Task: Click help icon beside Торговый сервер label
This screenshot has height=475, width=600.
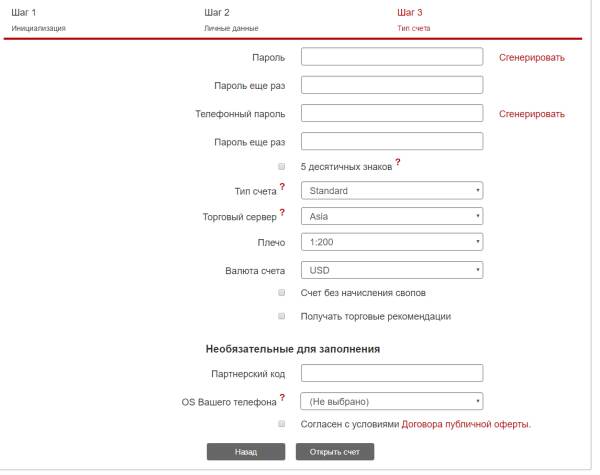Action: [x=282, y=211]
